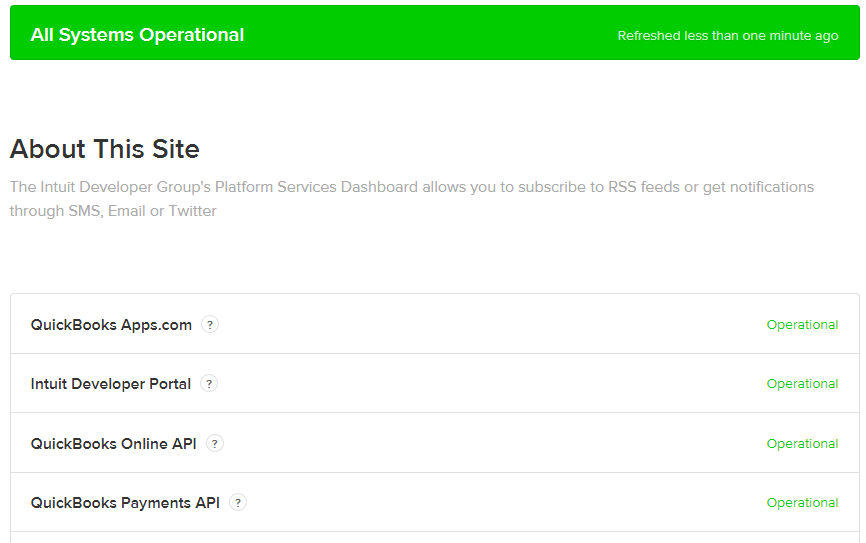Image resolution: width=866 pixels, height=543 pixels.
Task: Click Platform Services Dashboard in the description
Action: (x=316, y=187)
